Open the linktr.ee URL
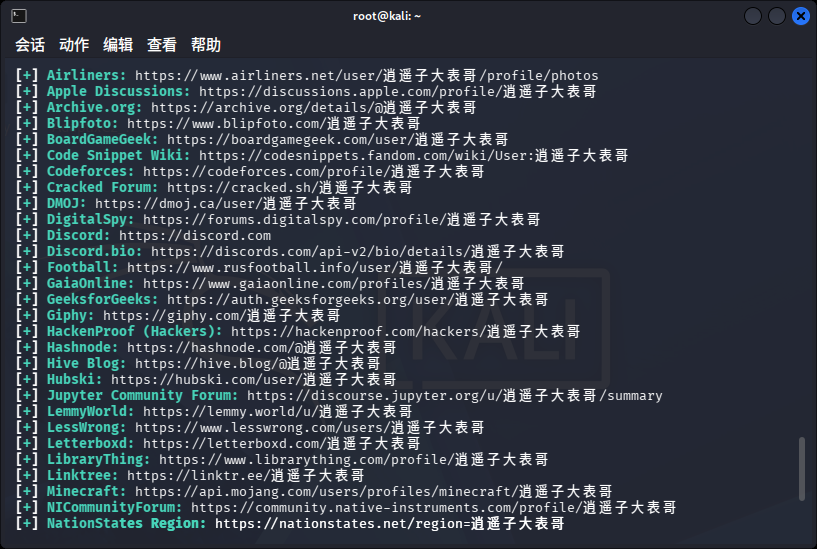817x549 pixels. click(245, 476)
